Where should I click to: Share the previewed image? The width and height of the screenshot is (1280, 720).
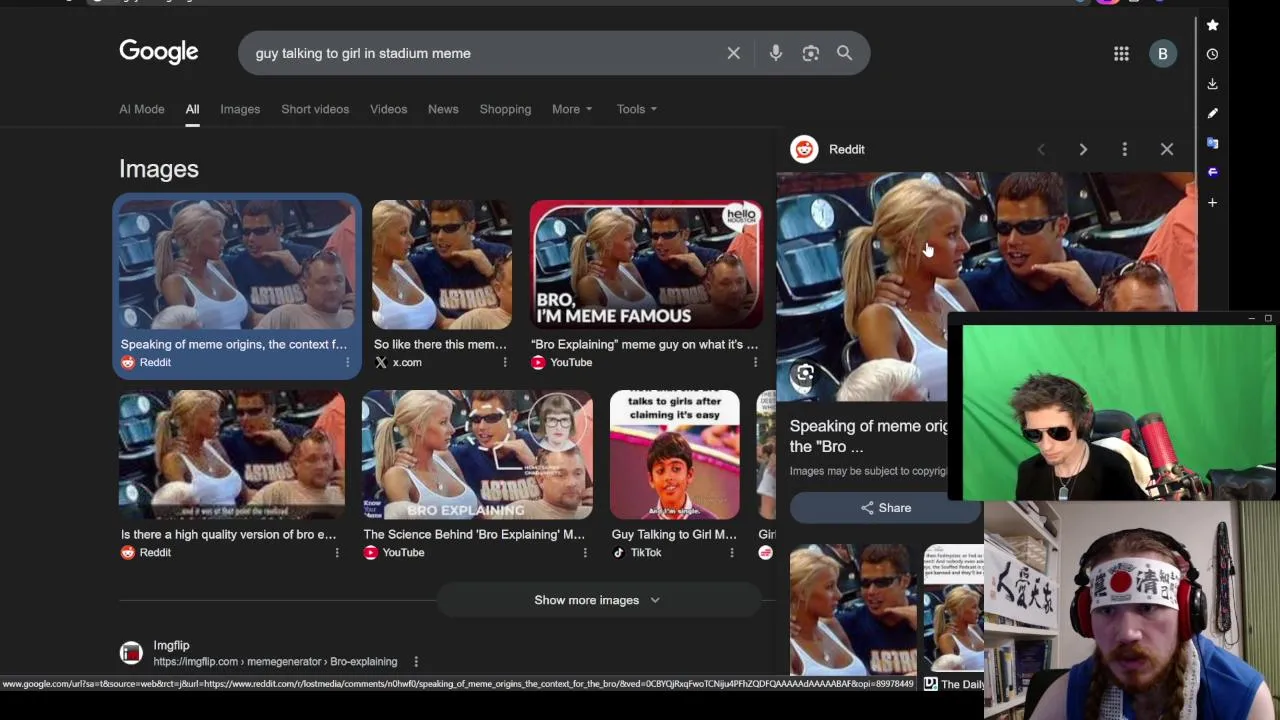tap(886, 508)
